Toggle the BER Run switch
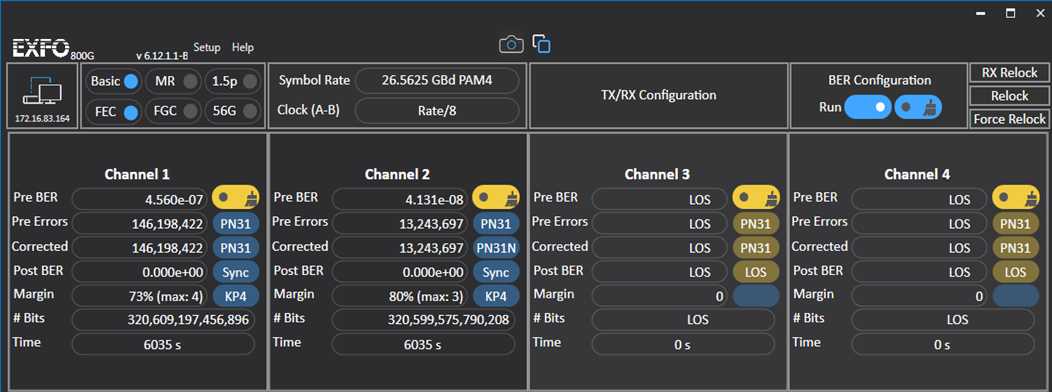 (x=868, y=107)
